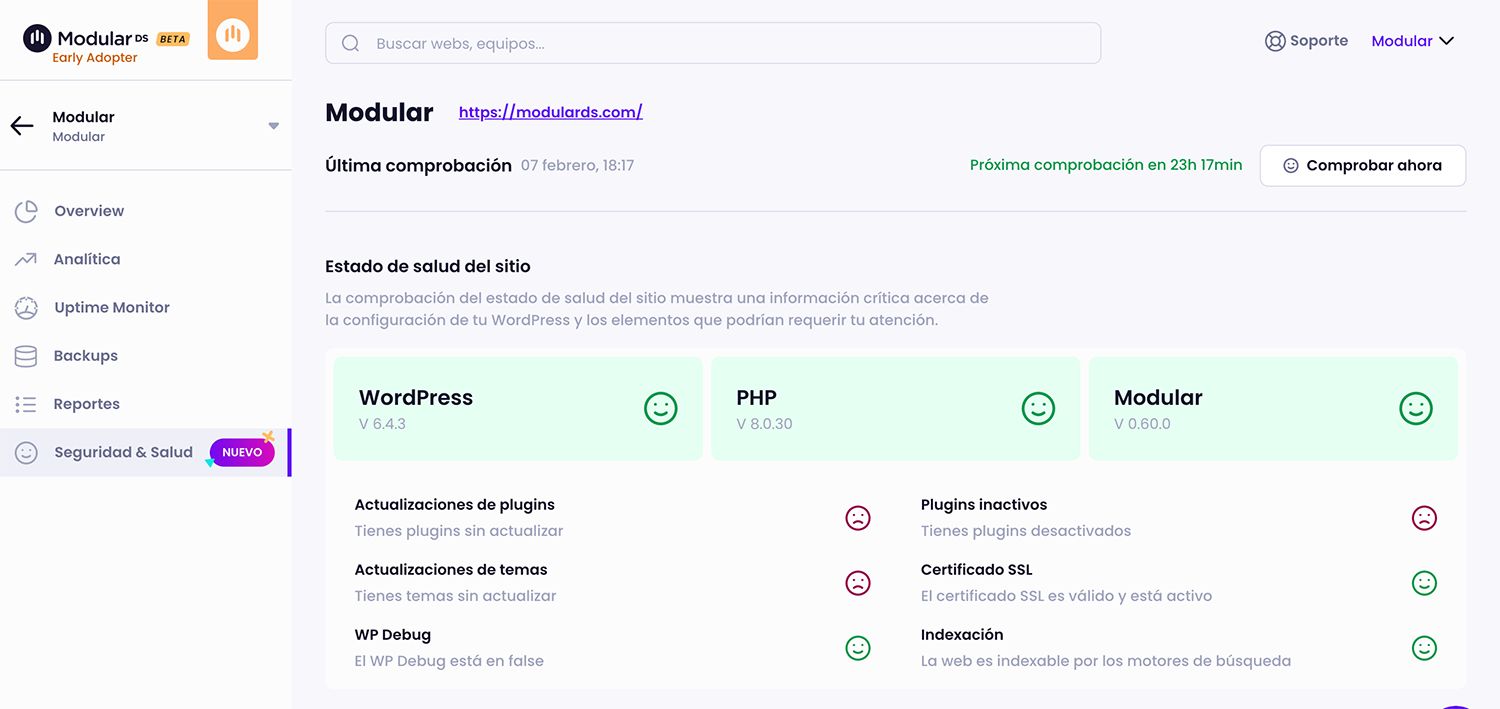The height and width of the screenshot is (709, 1500).
Task: Open Uptime Monitor page
Action: (111, 307)
